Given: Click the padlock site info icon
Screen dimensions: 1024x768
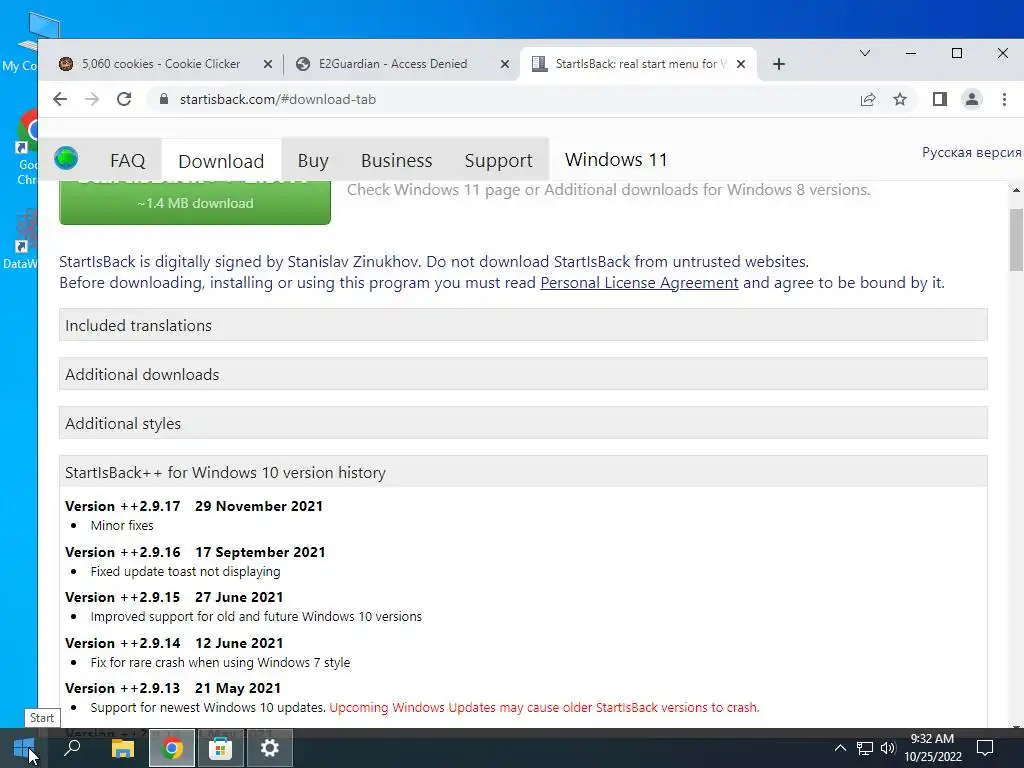Looking at the screenshot, I should [x=164, y=99].
